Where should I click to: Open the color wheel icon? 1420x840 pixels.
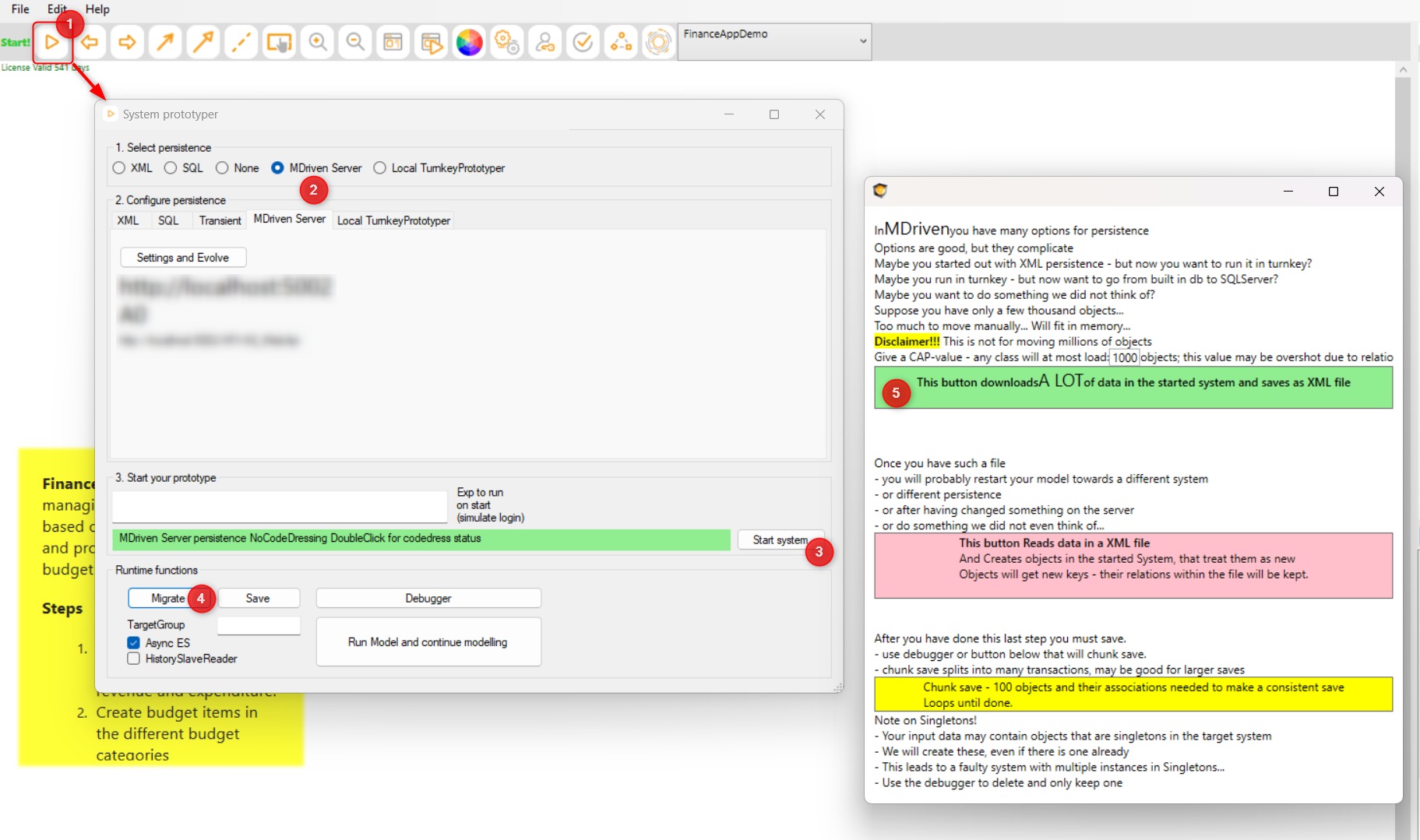(x=469, y=42)
